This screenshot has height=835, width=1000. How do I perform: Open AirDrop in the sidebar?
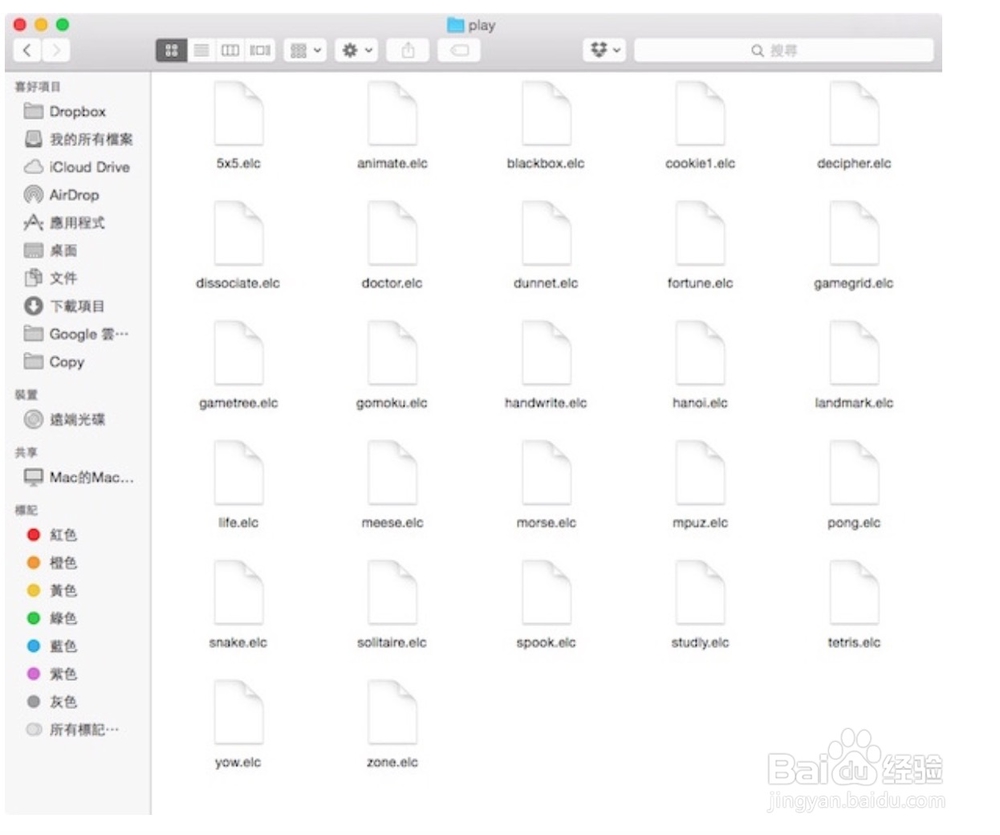[61, 195]
